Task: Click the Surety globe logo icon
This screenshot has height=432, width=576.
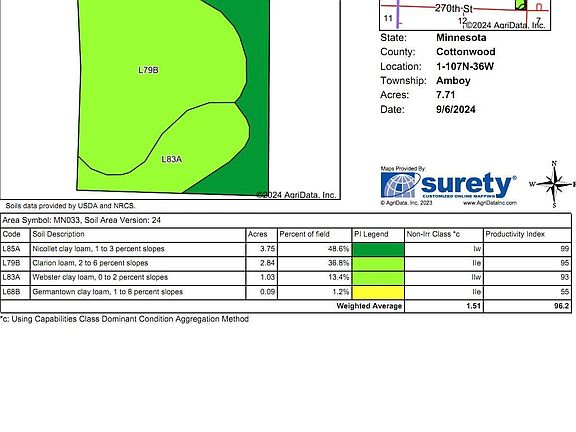Action: click(x=400, y=186)
